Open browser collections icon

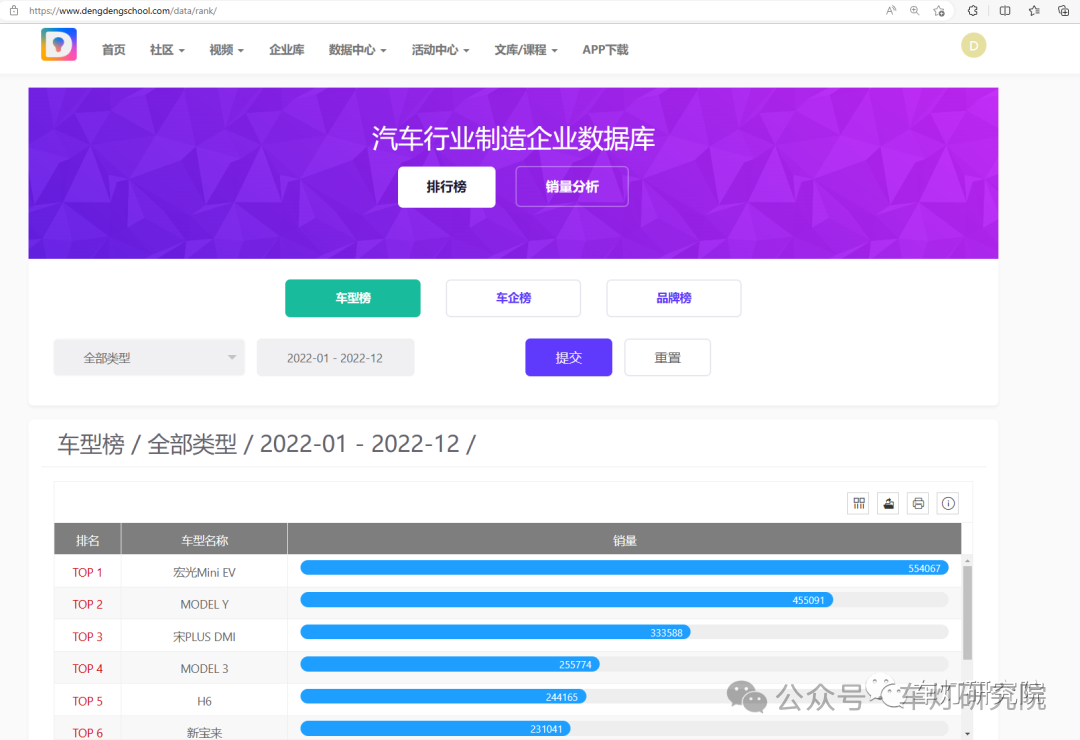click(1063, 10)
